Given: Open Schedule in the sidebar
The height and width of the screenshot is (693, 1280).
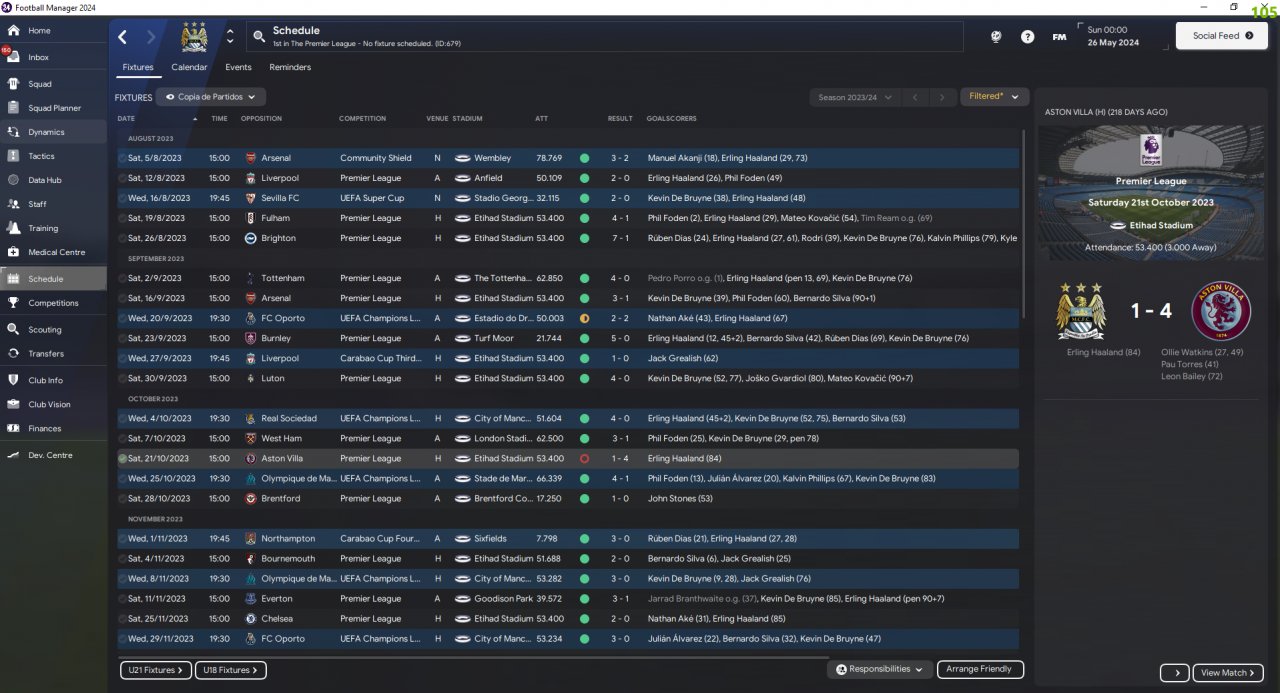Looking at the screenshot, I should (x=53, y=279).
